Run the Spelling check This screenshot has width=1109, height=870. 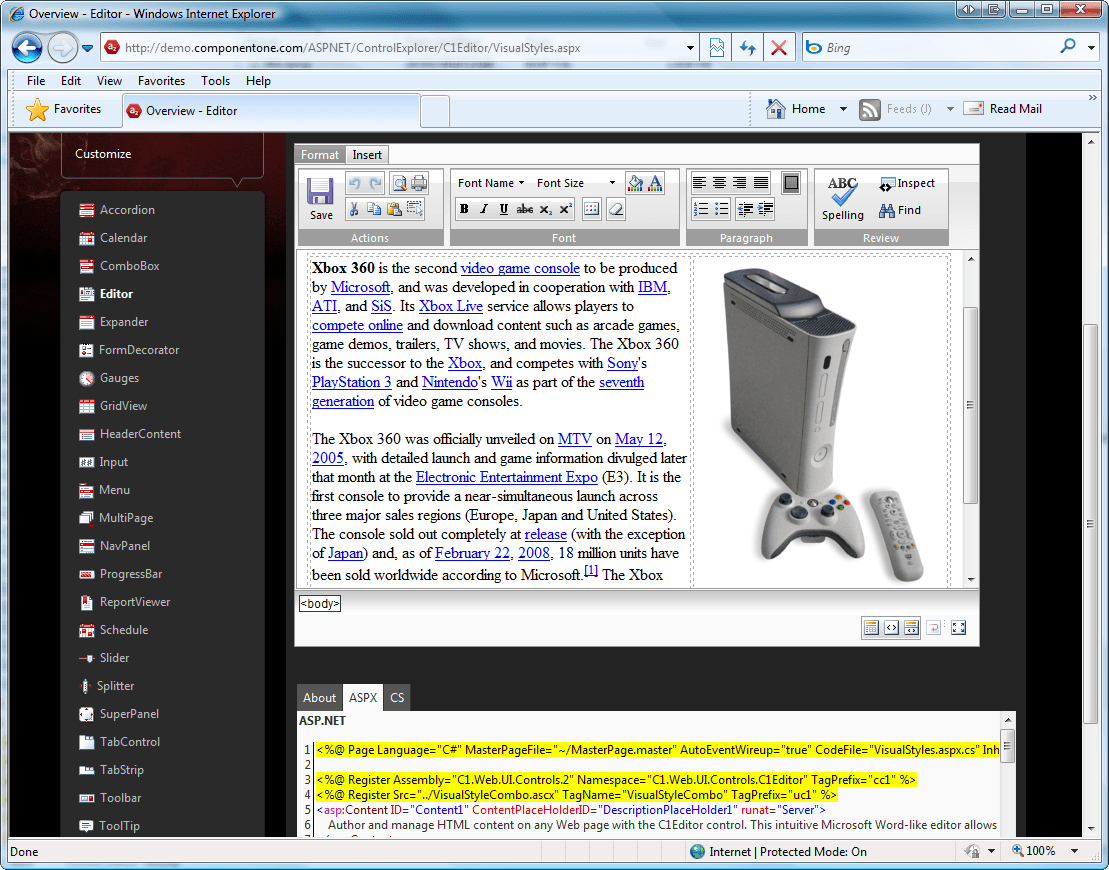click(842, 199)
